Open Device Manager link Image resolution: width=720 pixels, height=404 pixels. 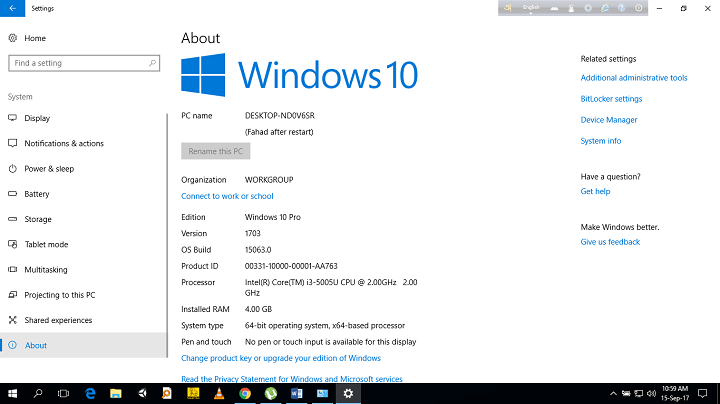[609, 120]
